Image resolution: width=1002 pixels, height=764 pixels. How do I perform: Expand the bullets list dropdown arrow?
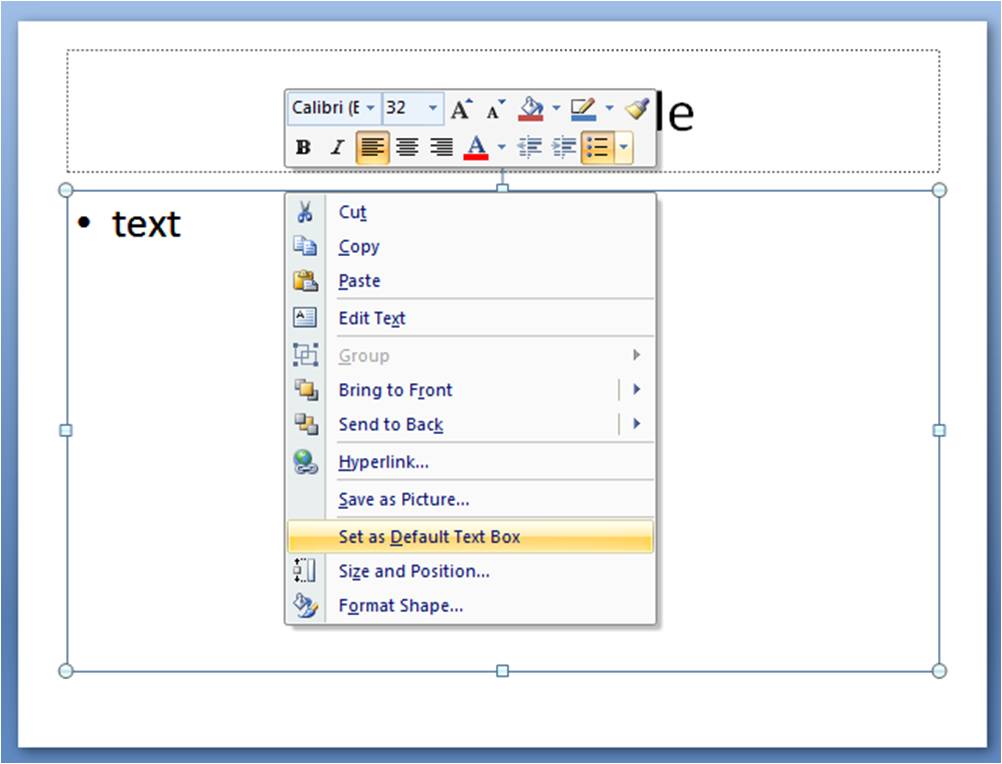(x=623, y=147)
